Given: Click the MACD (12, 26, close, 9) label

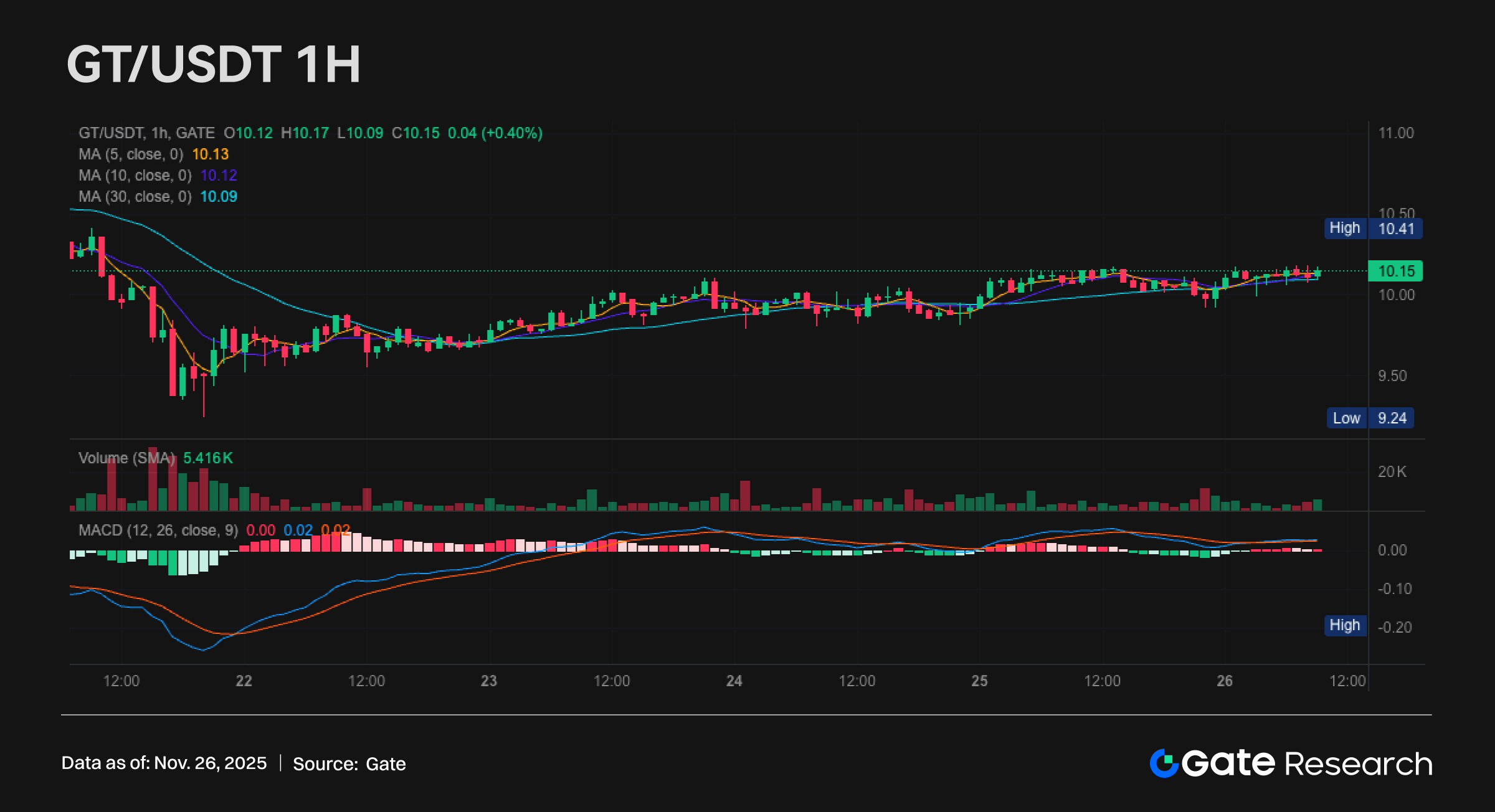Looking at the screenshot, I should click(x=158, y=531).
